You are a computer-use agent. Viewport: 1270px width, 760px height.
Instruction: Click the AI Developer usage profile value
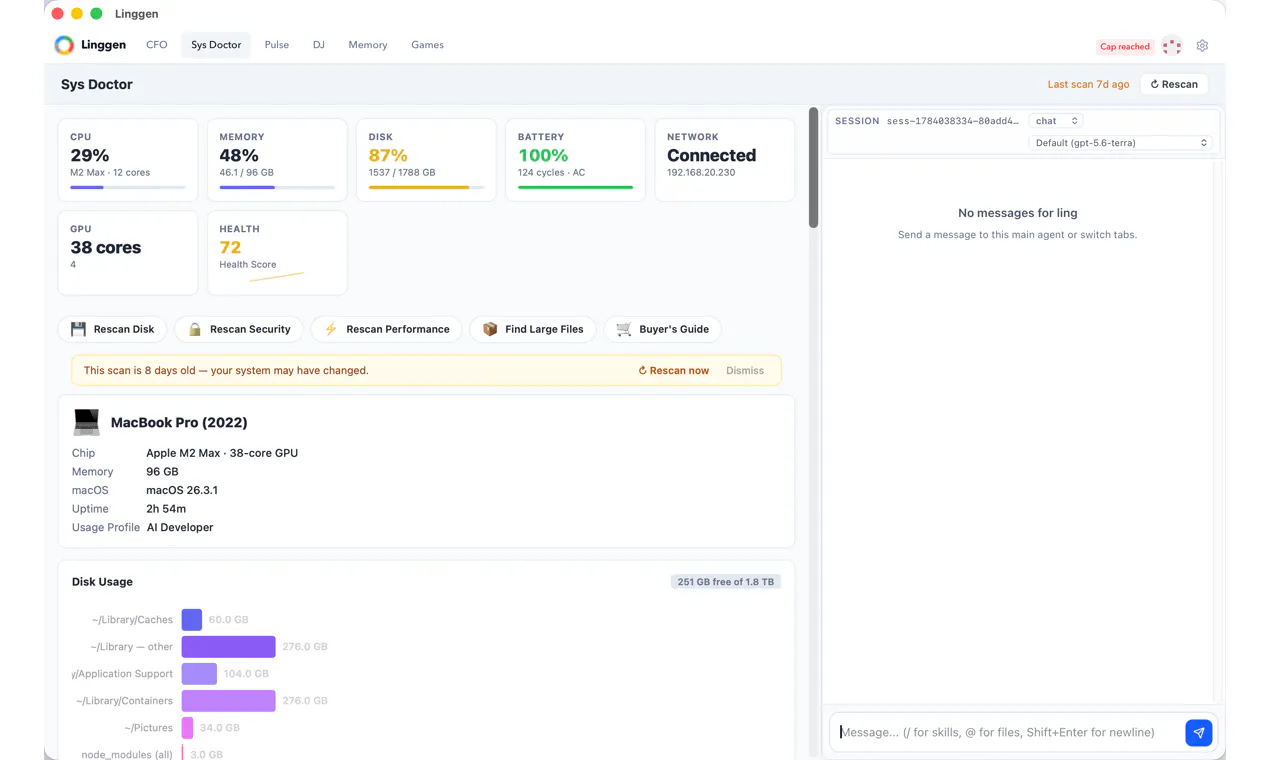point(180,527)
